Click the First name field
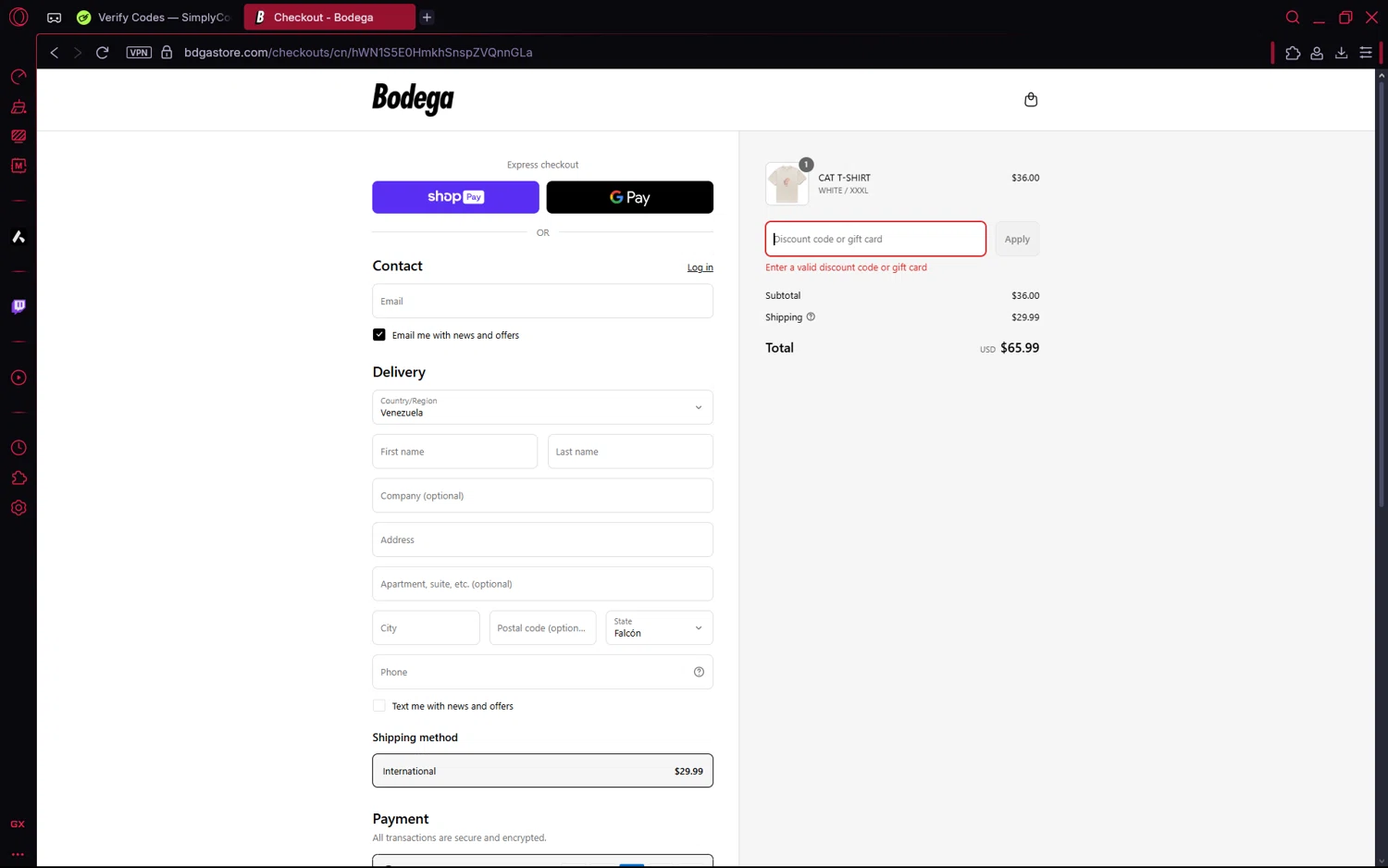The height and width of the screenshot is (868, 1388). pyautogui.click(x=454, y=452)
